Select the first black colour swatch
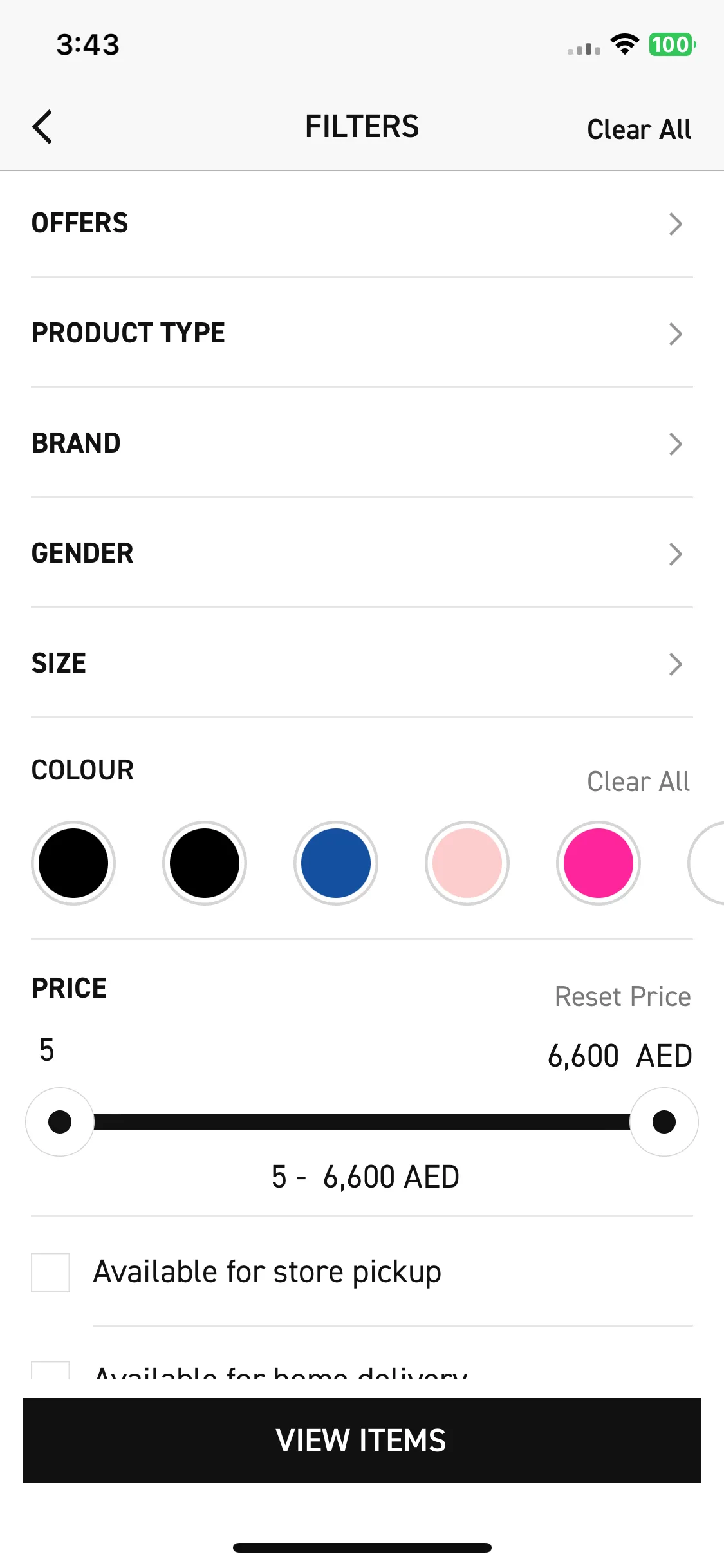The width and height of the screenshot is (724, 1568). coord(73,863)
